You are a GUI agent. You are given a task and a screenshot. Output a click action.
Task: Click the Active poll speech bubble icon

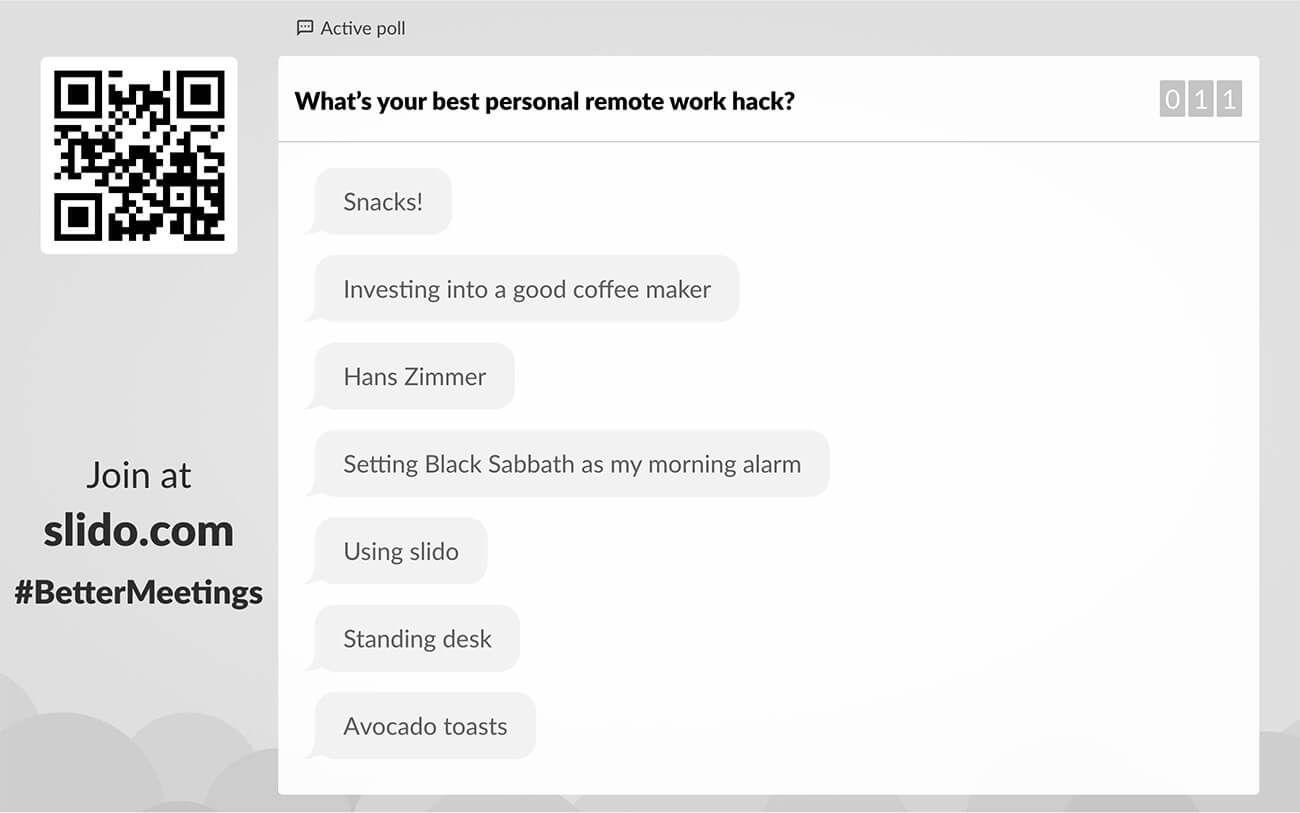point(305,28)
